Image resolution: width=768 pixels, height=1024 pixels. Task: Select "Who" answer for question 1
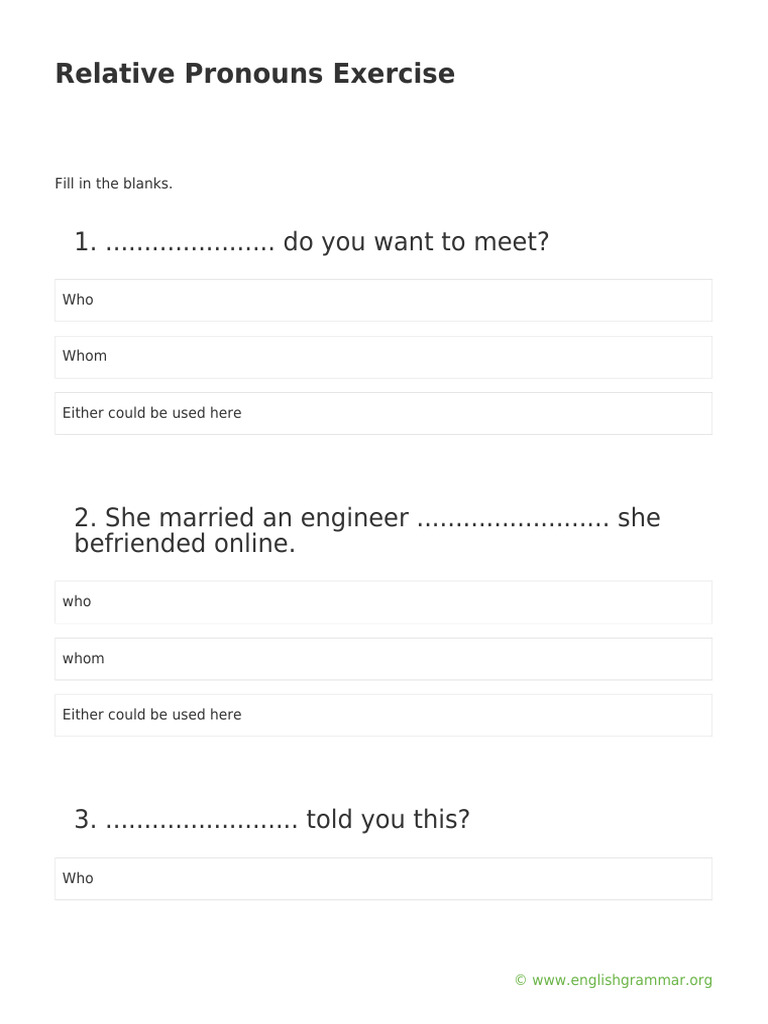pos(383,300)
